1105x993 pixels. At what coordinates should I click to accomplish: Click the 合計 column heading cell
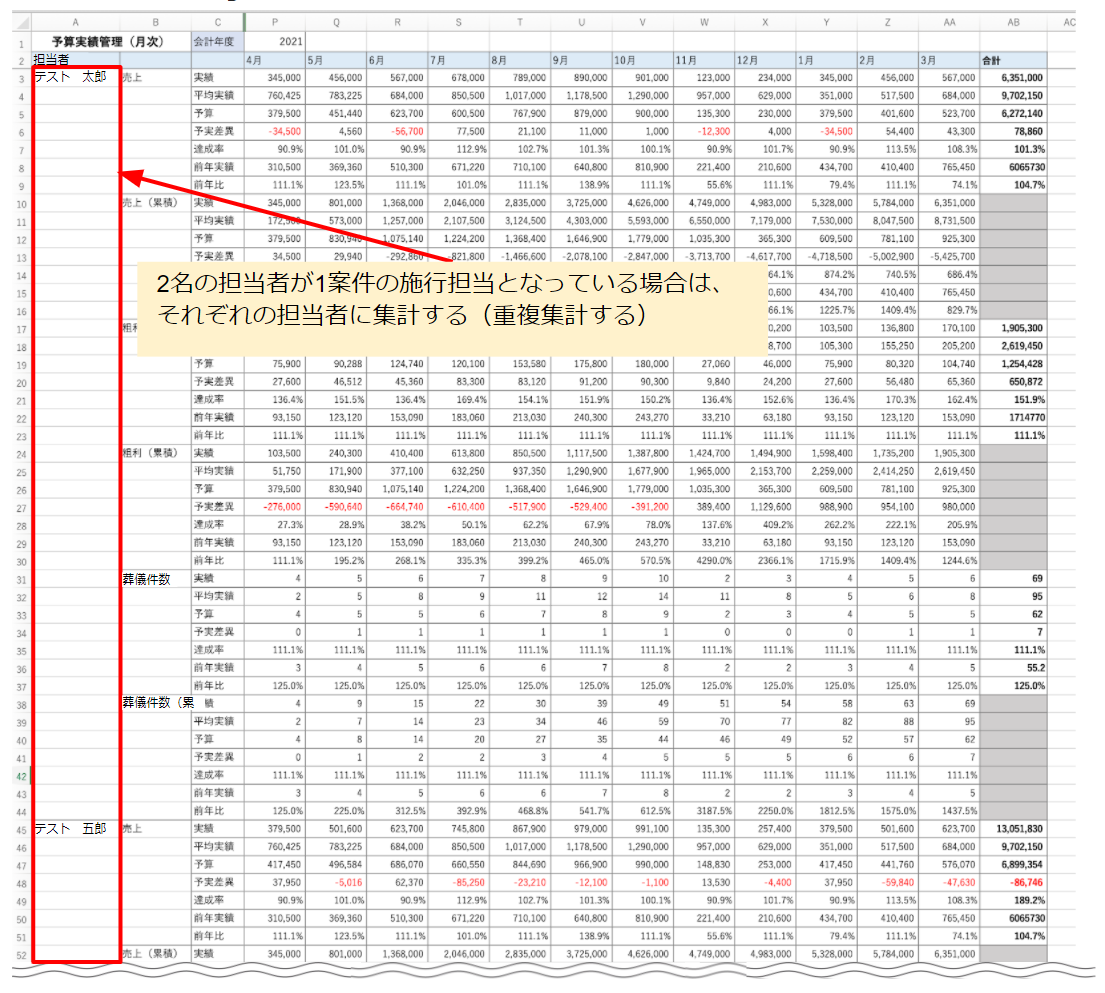1013,60
